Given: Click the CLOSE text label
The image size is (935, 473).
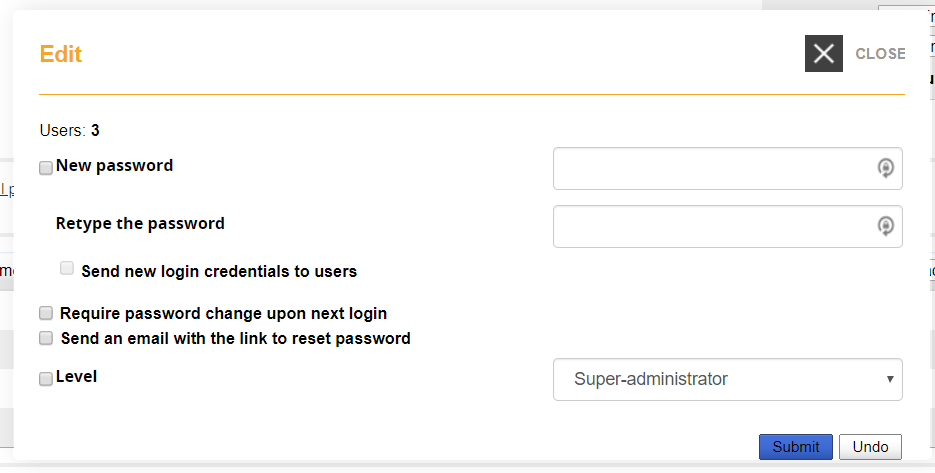Looking at the screenshot, I should pyautogui.click(x=880, y=54).
